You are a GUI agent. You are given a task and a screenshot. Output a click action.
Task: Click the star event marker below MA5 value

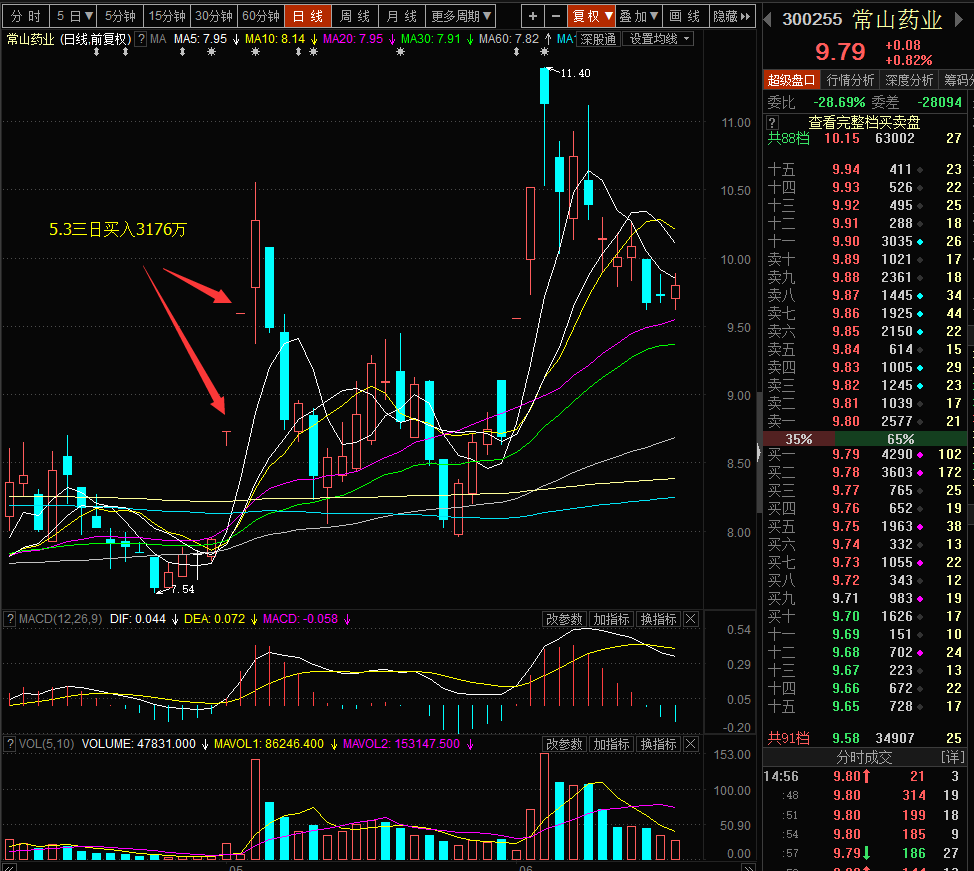211,52
